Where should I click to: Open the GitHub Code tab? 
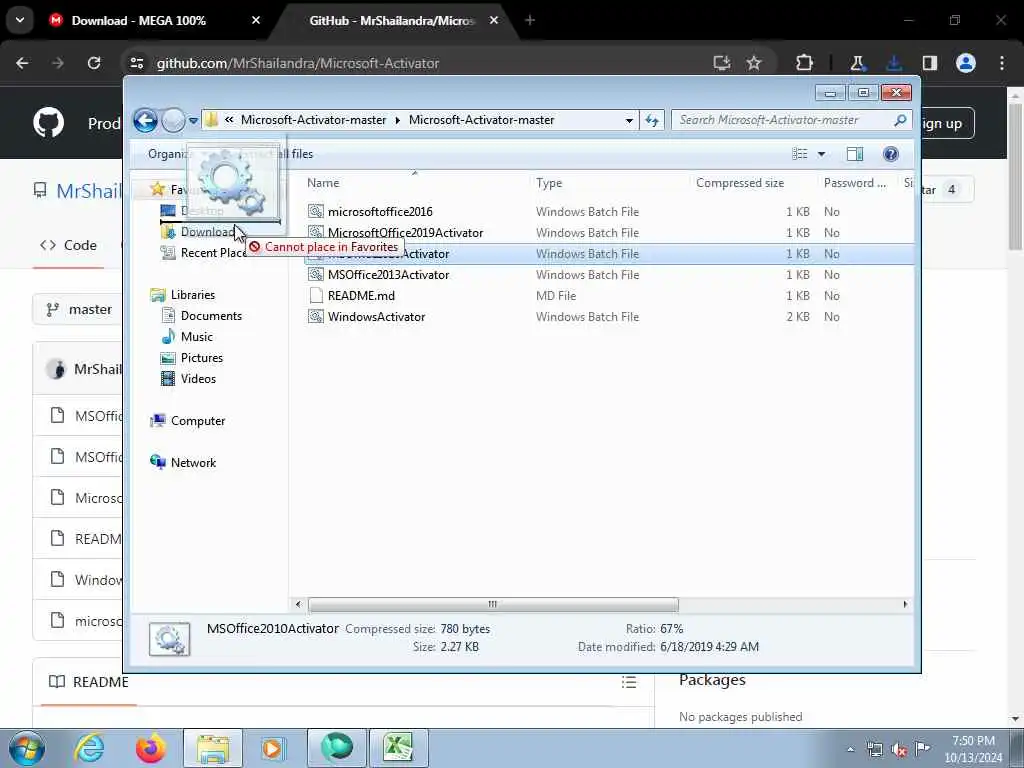pos(69,246)
